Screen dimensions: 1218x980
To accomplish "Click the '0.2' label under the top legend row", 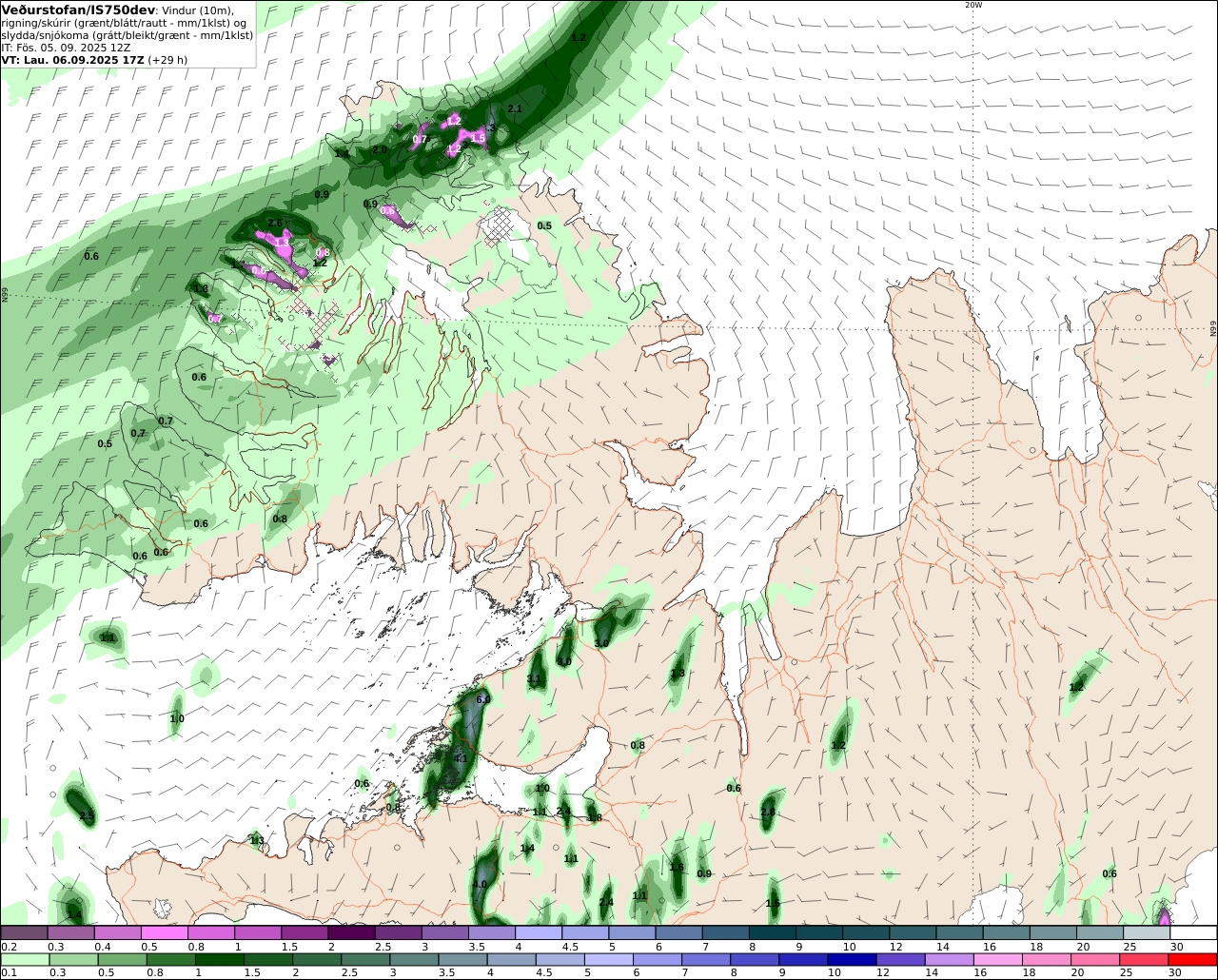I will 9,947.
